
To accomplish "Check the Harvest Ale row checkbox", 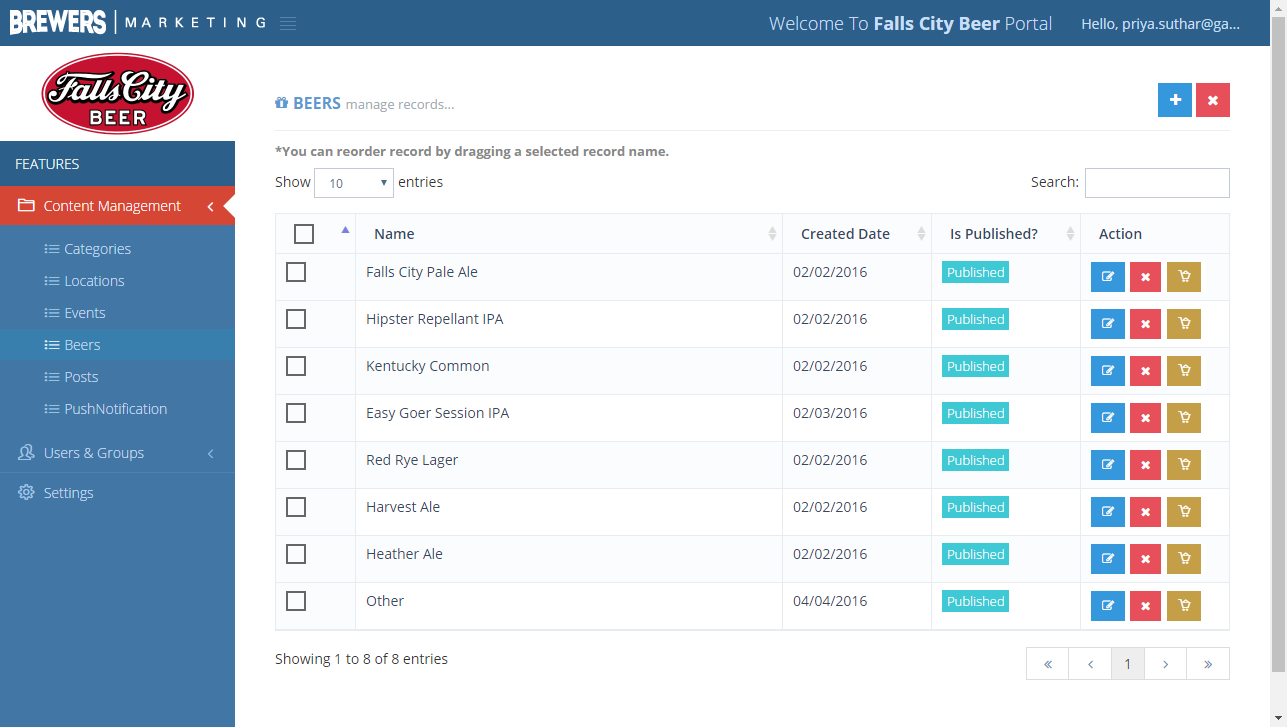I will [296, 507].
